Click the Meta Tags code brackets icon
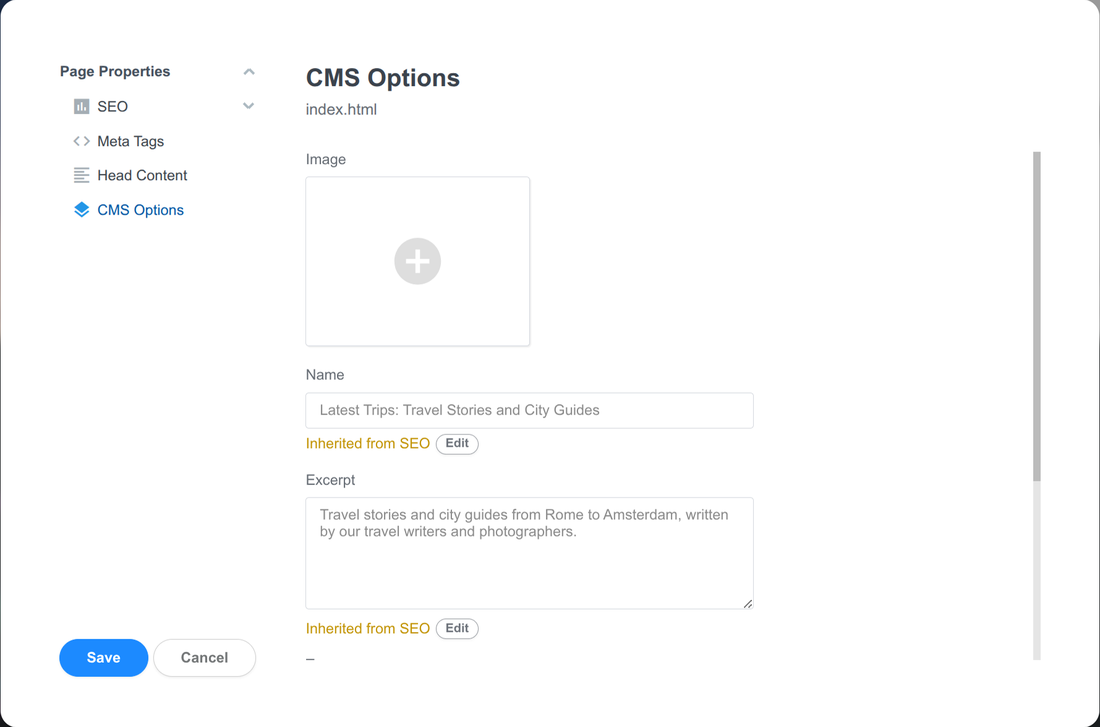Image resolution: width=1100 pixels, height=727 pixels. click(81, 141)
